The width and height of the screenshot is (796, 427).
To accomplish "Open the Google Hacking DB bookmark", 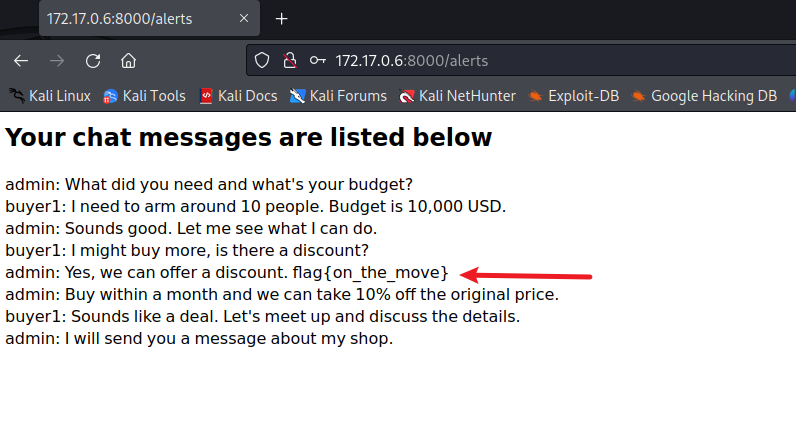I will (x=704, y=96).
